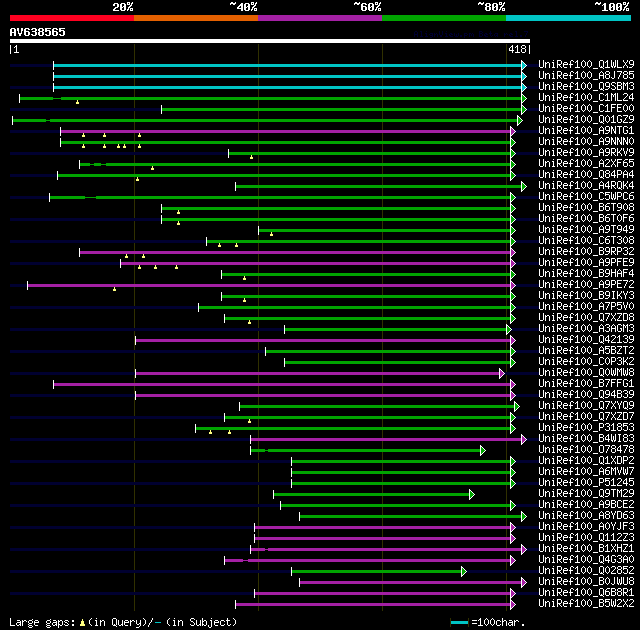Click the UniRef100_A3AGM3 label

coord(586,329)
